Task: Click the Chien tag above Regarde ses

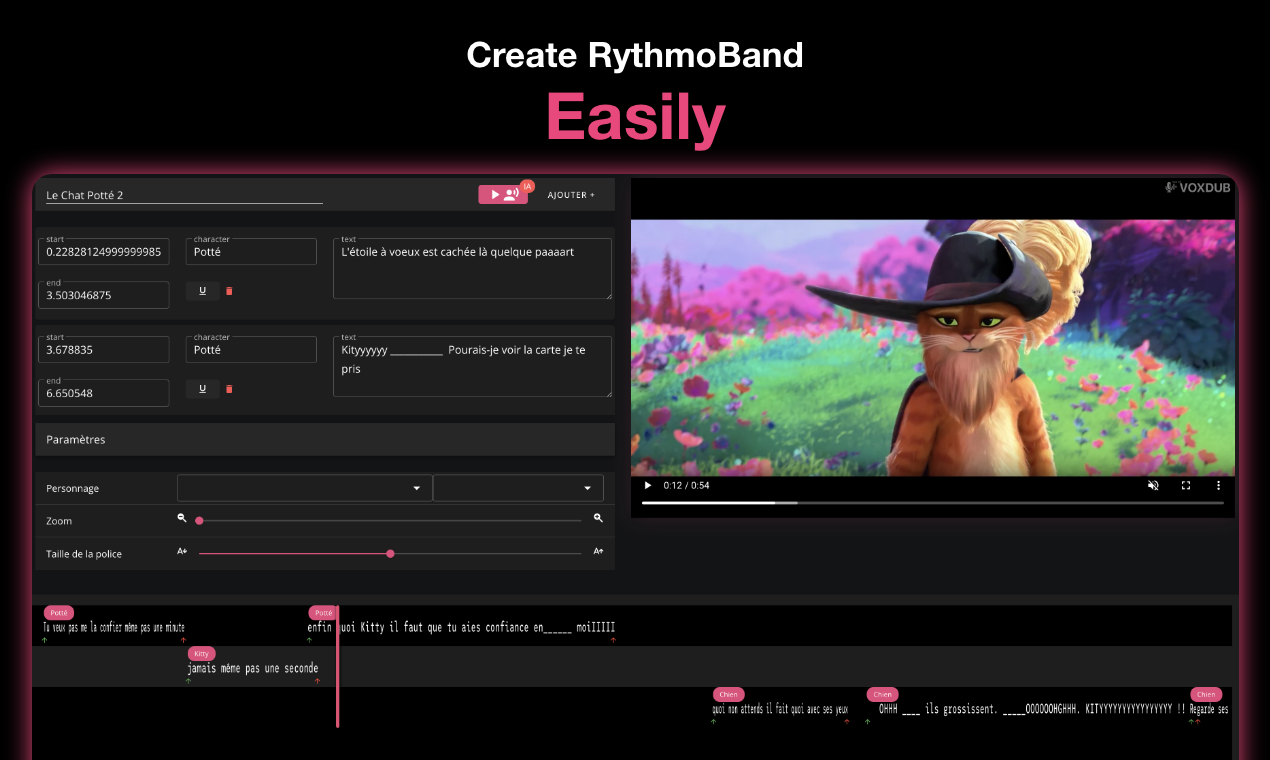Action: (1206, 694)
